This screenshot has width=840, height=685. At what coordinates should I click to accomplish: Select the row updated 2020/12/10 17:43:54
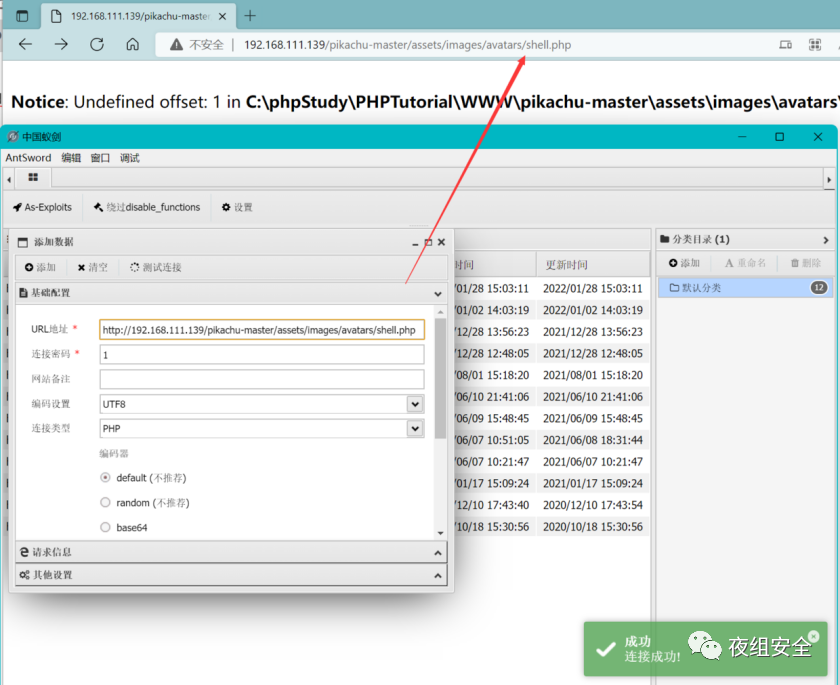(x=551, y=505)
